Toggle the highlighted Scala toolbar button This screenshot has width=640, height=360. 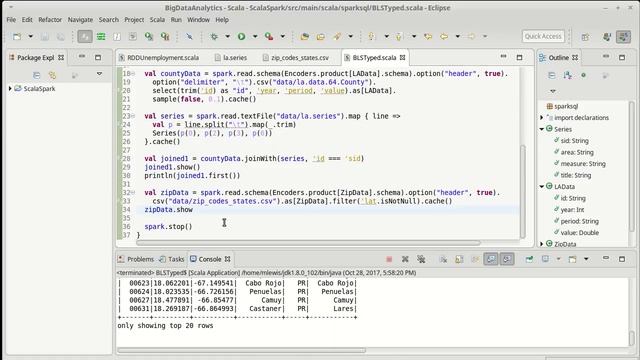point(85,37)
